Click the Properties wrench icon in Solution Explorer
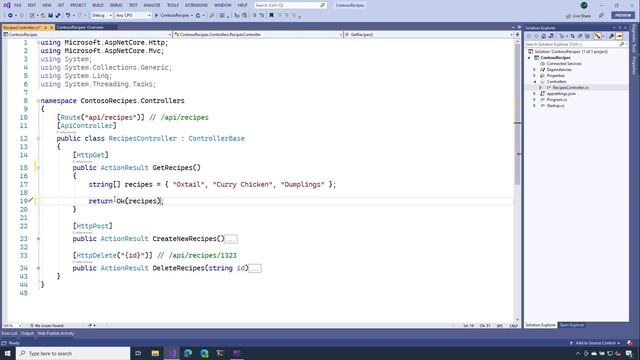The height and width of the screenshot is (360, 640). (611, 36)
